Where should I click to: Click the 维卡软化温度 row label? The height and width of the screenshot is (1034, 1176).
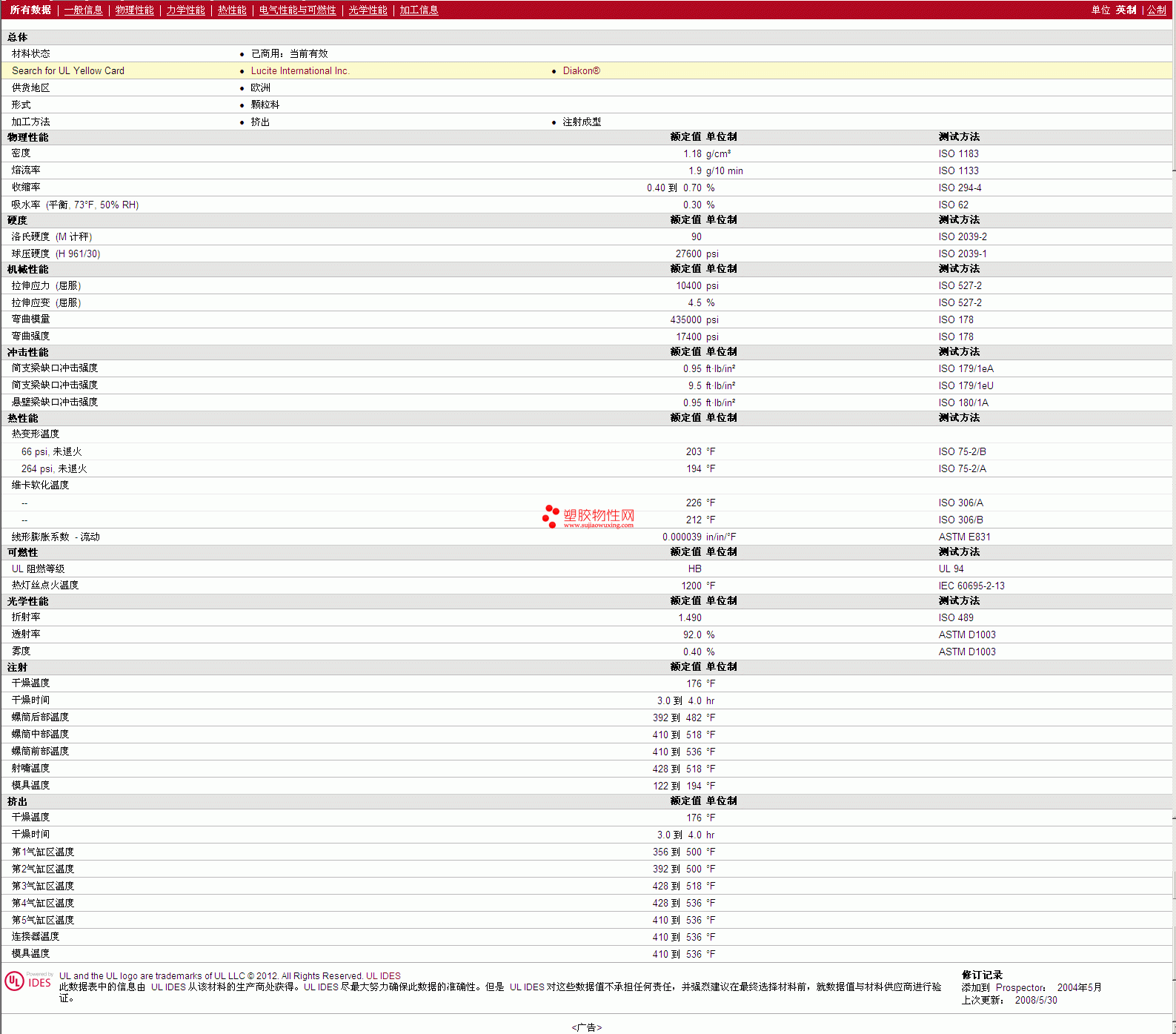click(x=41, y=485)
